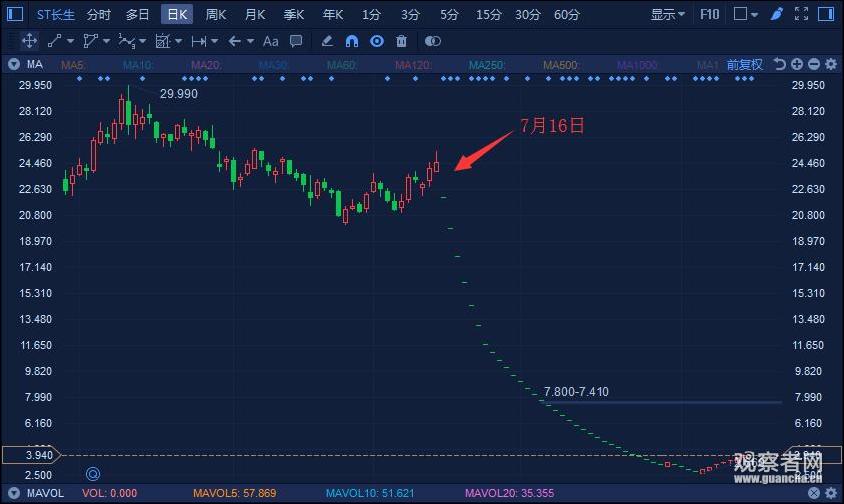
Task: Switch to 分时 intraday tab
Action: (99, 15)
